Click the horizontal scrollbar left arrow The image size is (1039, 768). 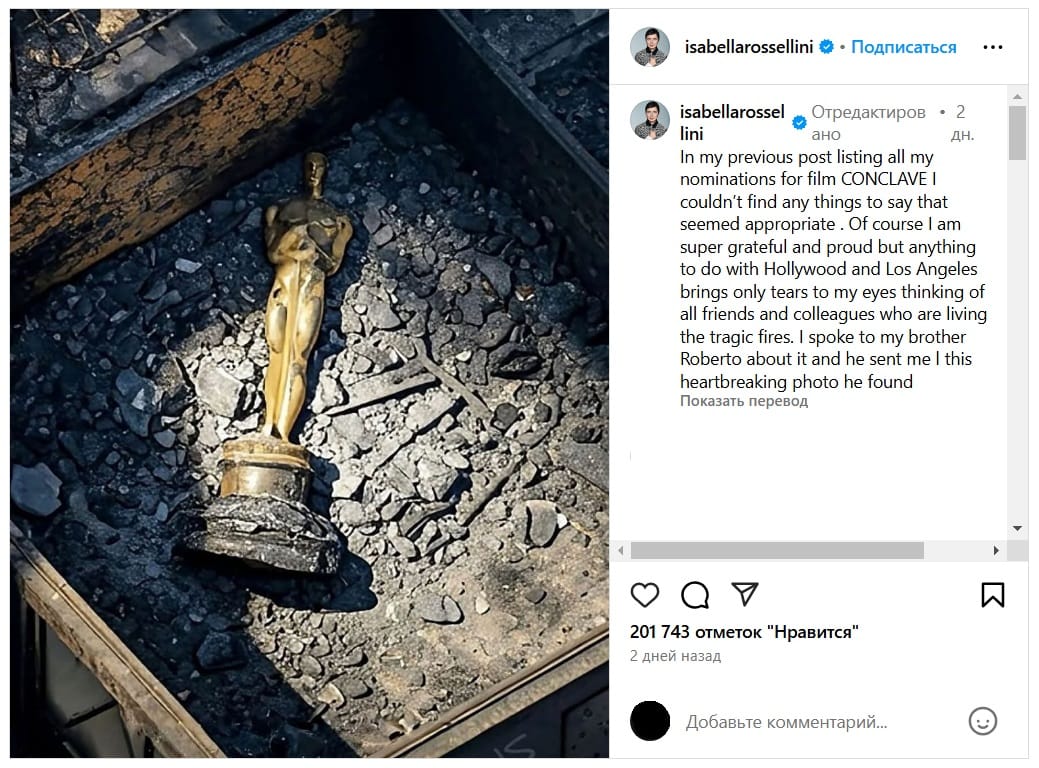point(621,550)
